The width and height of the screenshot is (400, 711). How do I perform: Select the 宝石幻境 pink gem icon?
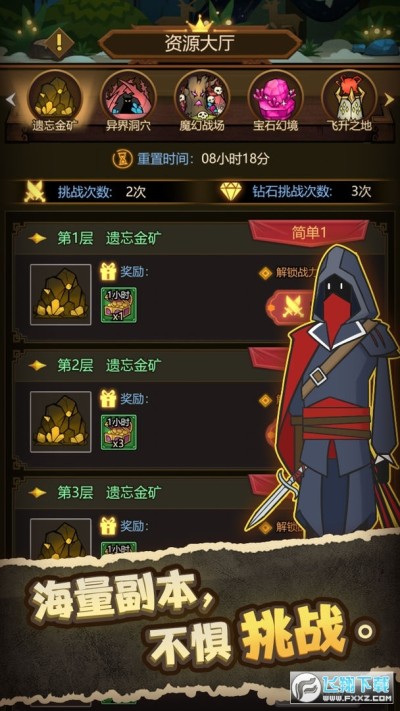coord(276,97)
